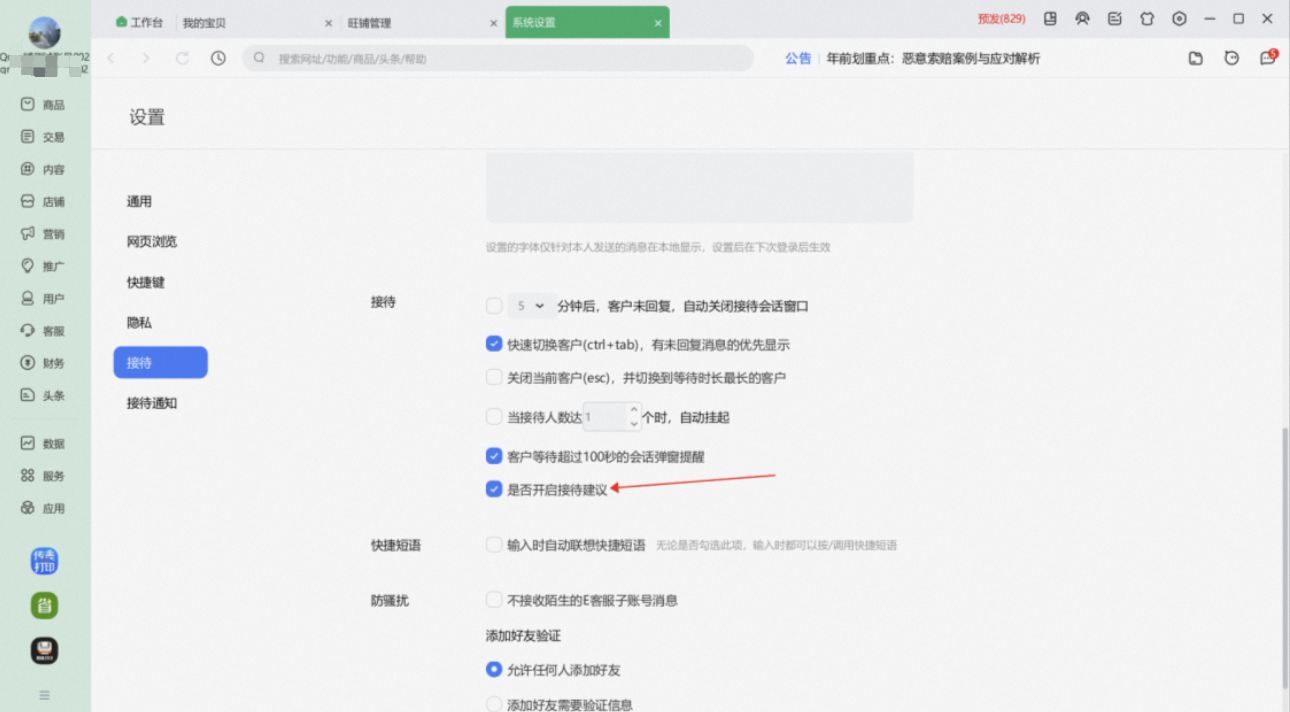1290x712 pixels.
Task: Open the shirt skin/theme icon
Action: coord(1147,19)
